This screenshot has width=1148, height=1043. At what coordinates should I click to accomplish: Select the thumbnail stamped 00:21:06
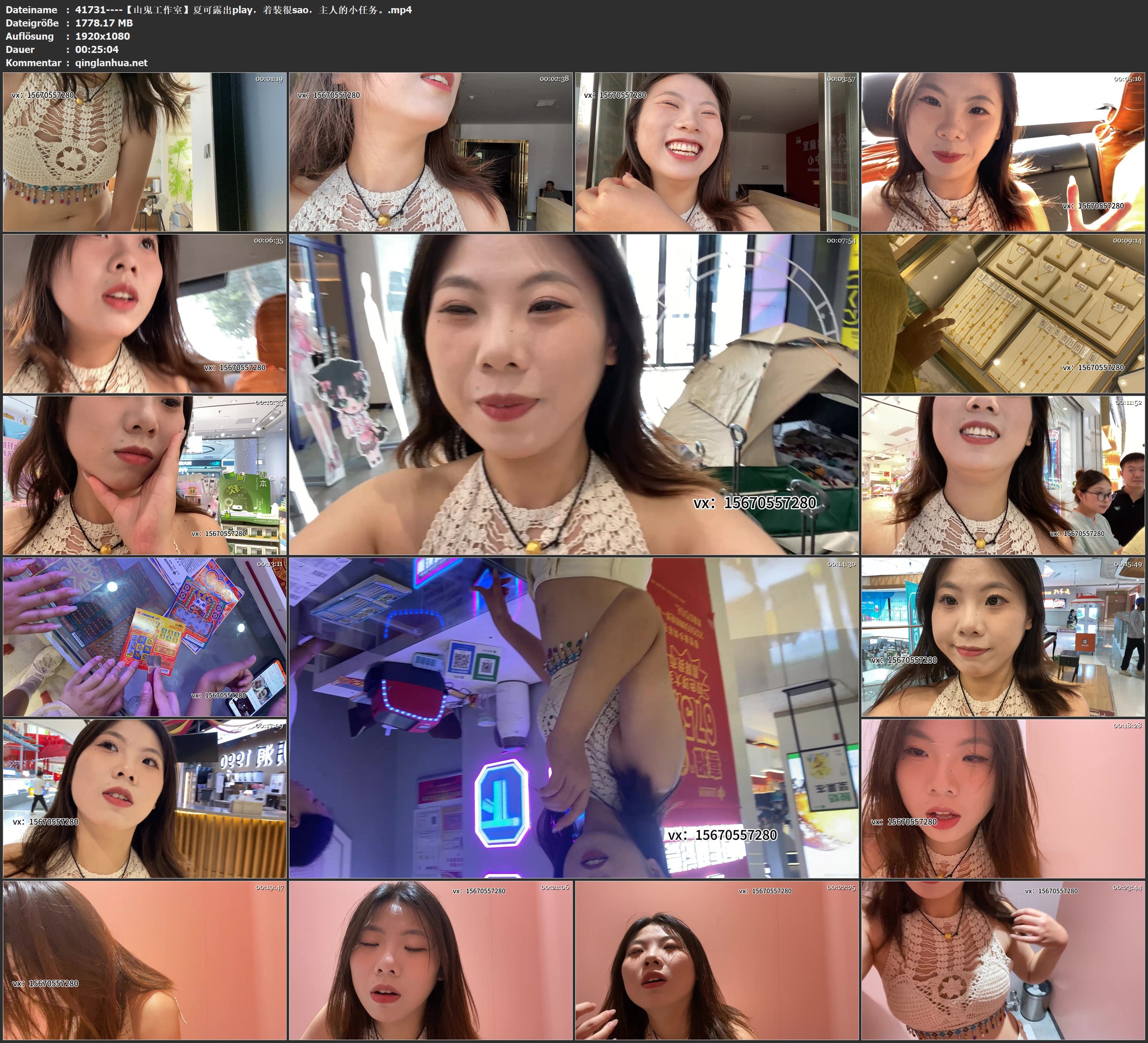click(431, 960)
